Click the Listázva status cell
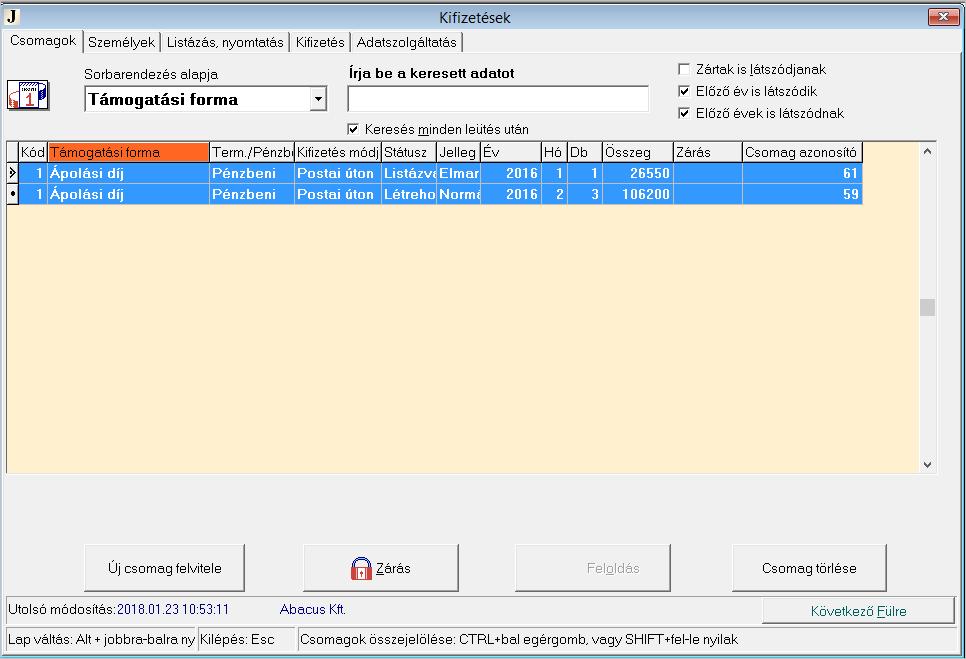Viewport: 966px width, 659px height. (409, 173)
